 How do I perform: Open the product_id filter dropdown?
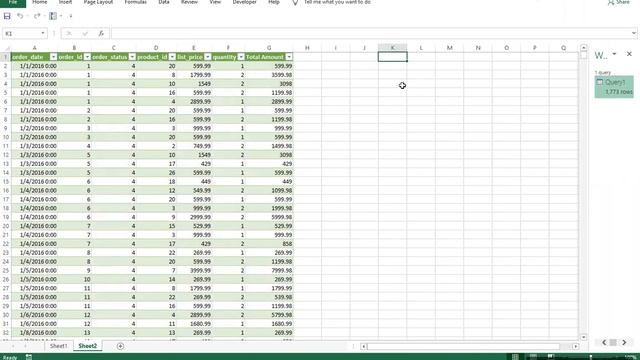(172, 57)
